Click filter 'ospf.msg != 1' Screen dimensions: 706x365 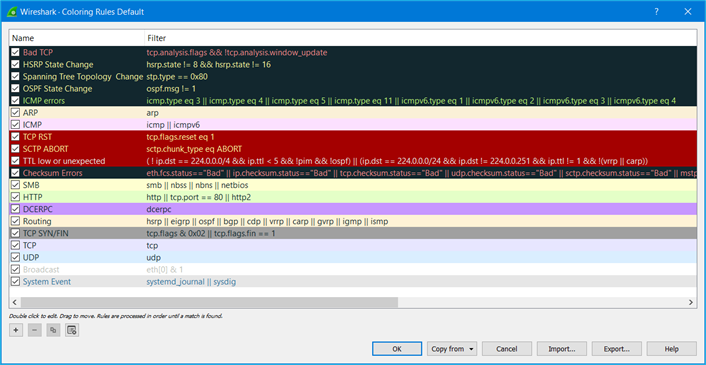click(x=171, y=89)
